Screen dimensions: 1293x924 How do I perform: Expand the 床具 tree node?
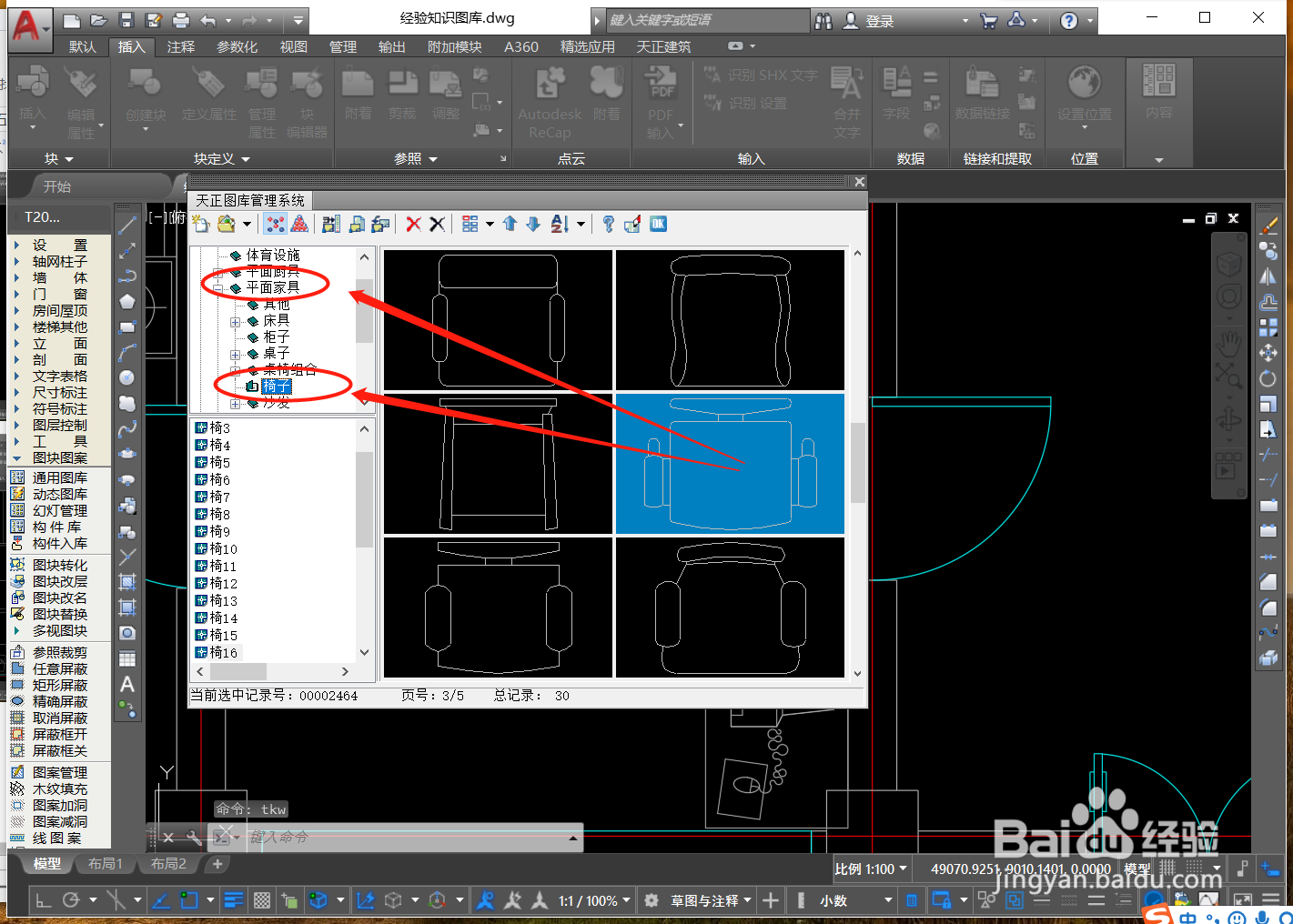[x=236, y=321]
